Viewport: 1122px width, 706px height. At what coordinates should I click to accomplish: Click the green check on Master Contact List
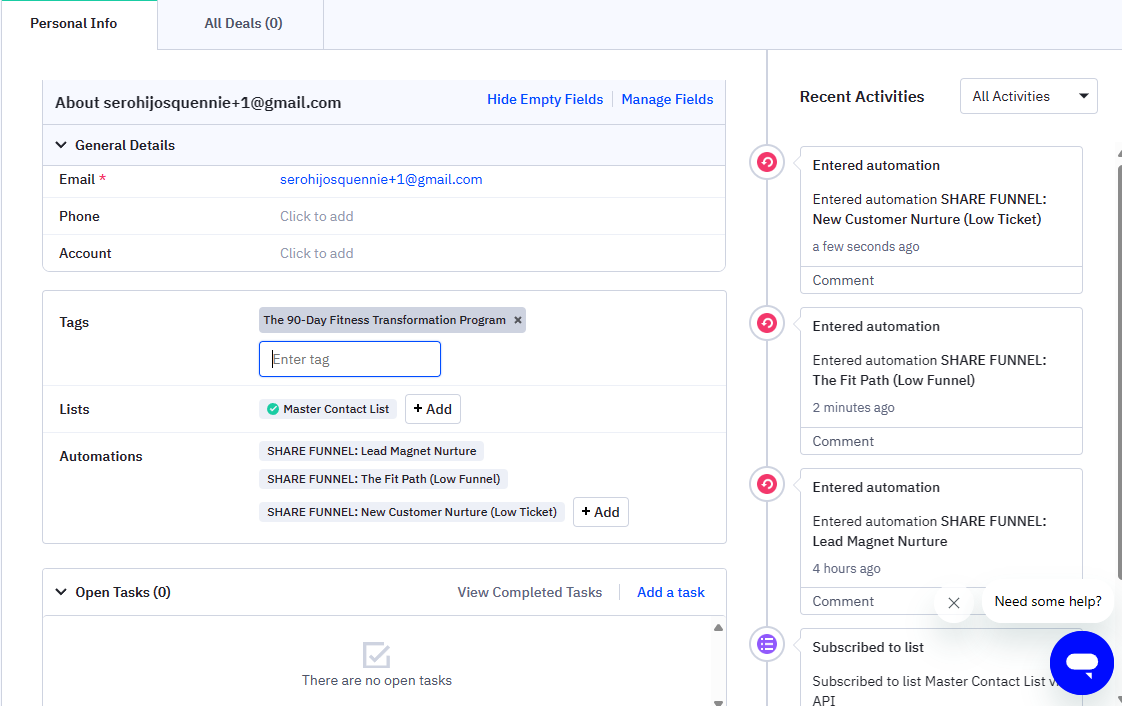272,409
